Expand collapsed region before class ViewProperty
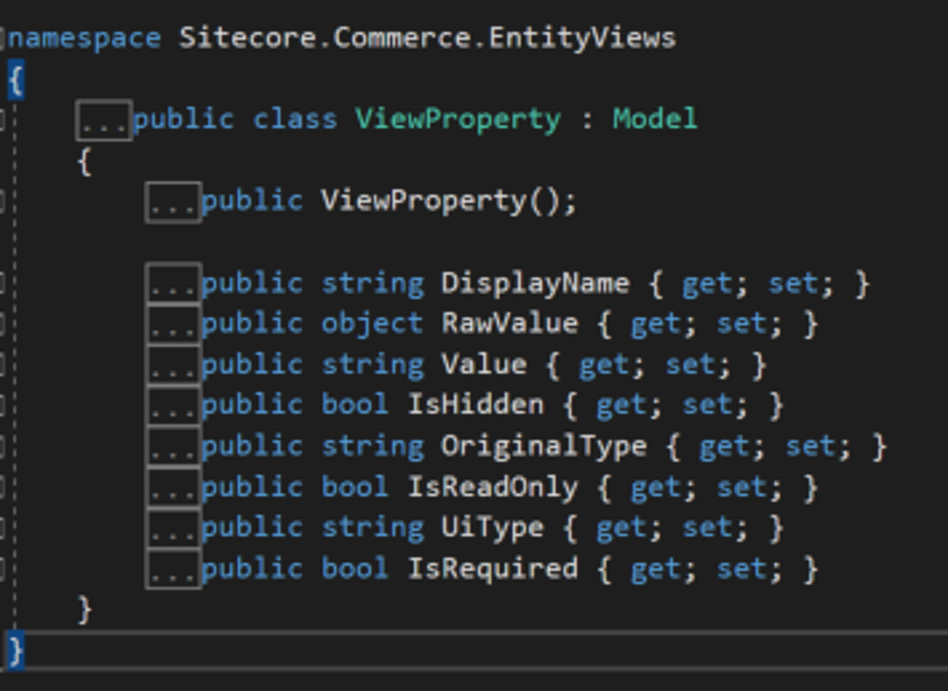 click(104, 120)
